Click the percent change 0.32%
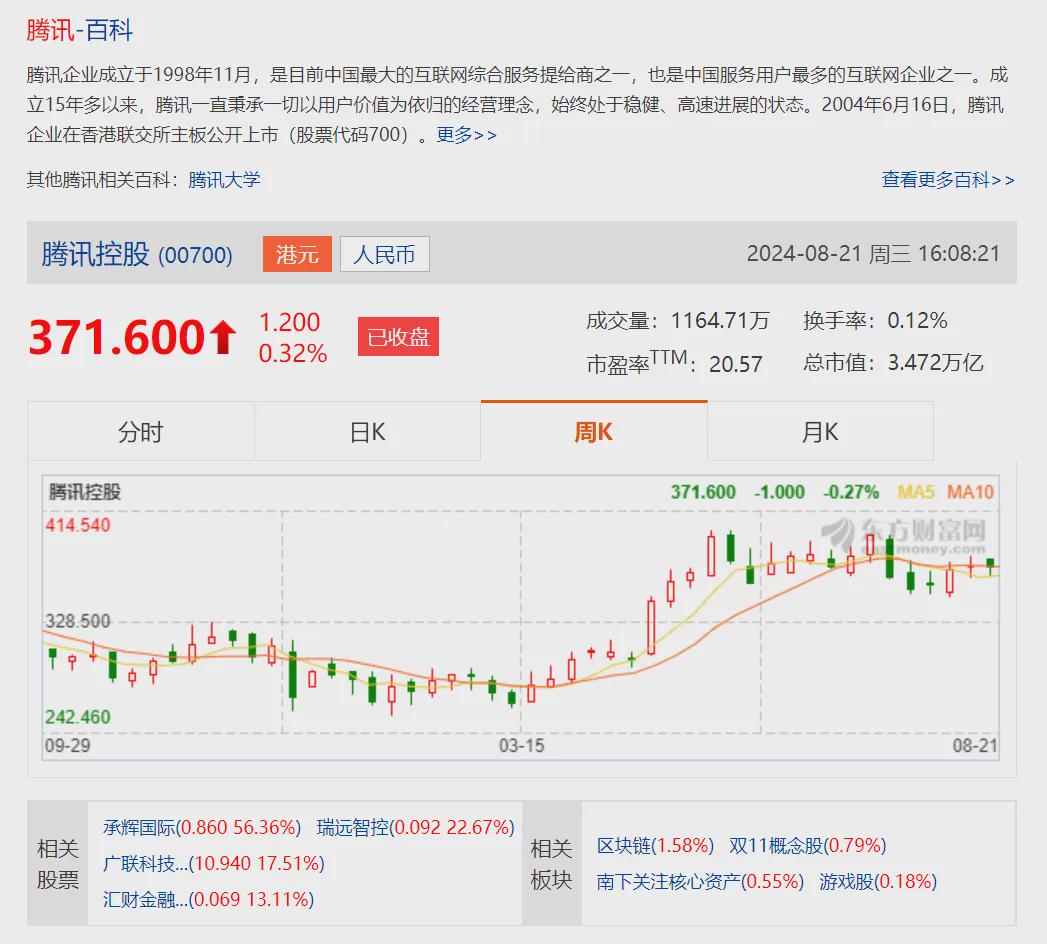1047x944 pixels. pyautogui.click(x=292, y=353)
